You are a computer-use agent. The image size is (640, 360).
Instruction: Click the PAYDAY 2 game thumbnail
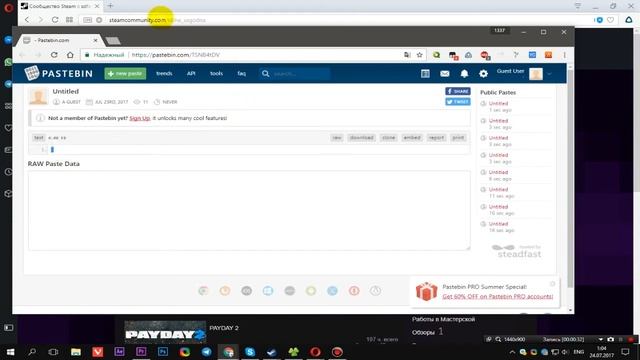[165, 332]
